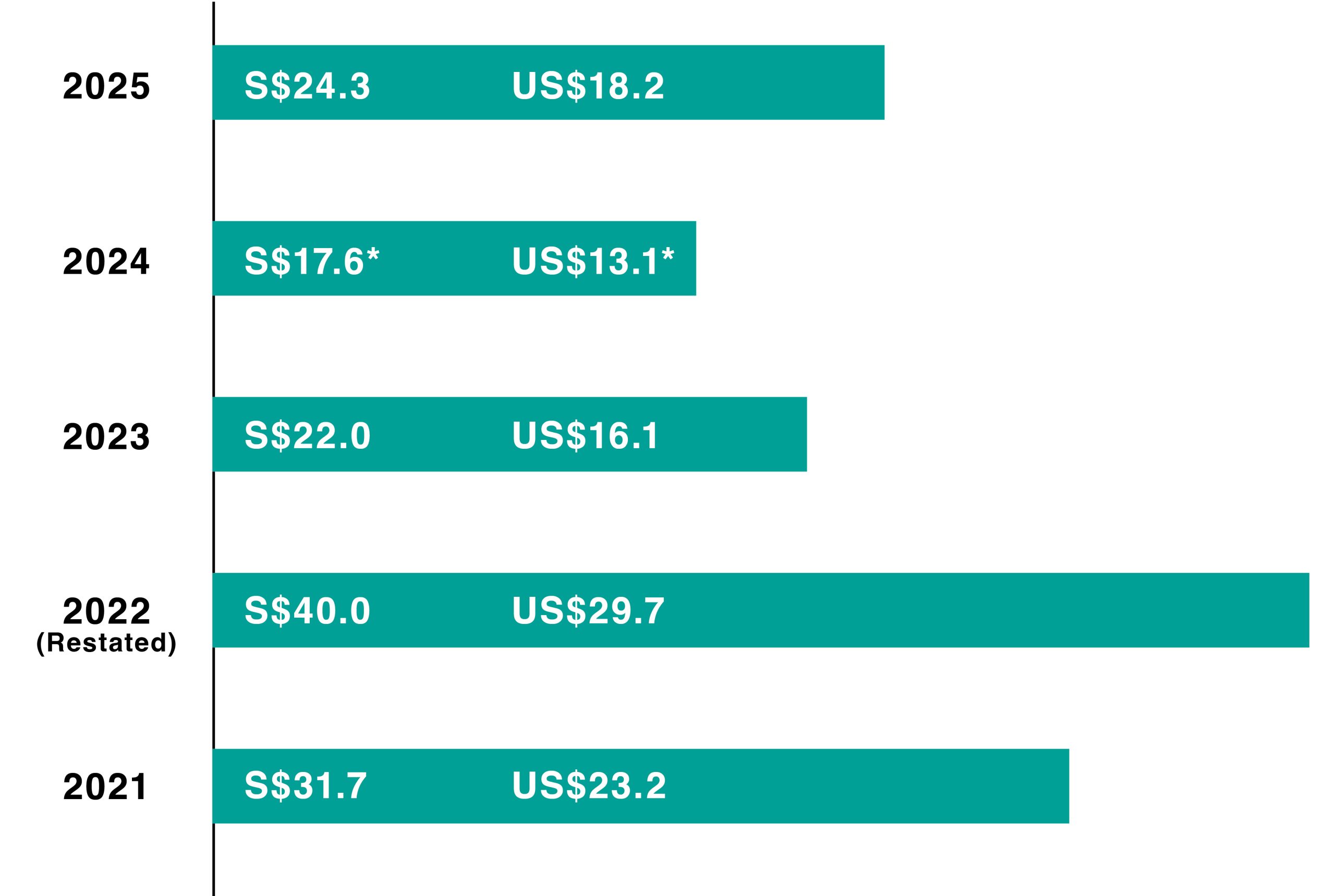Click the US$18.2 value label
The height and width of the screenshot is (896, 1335).
(x=588, y=87)
